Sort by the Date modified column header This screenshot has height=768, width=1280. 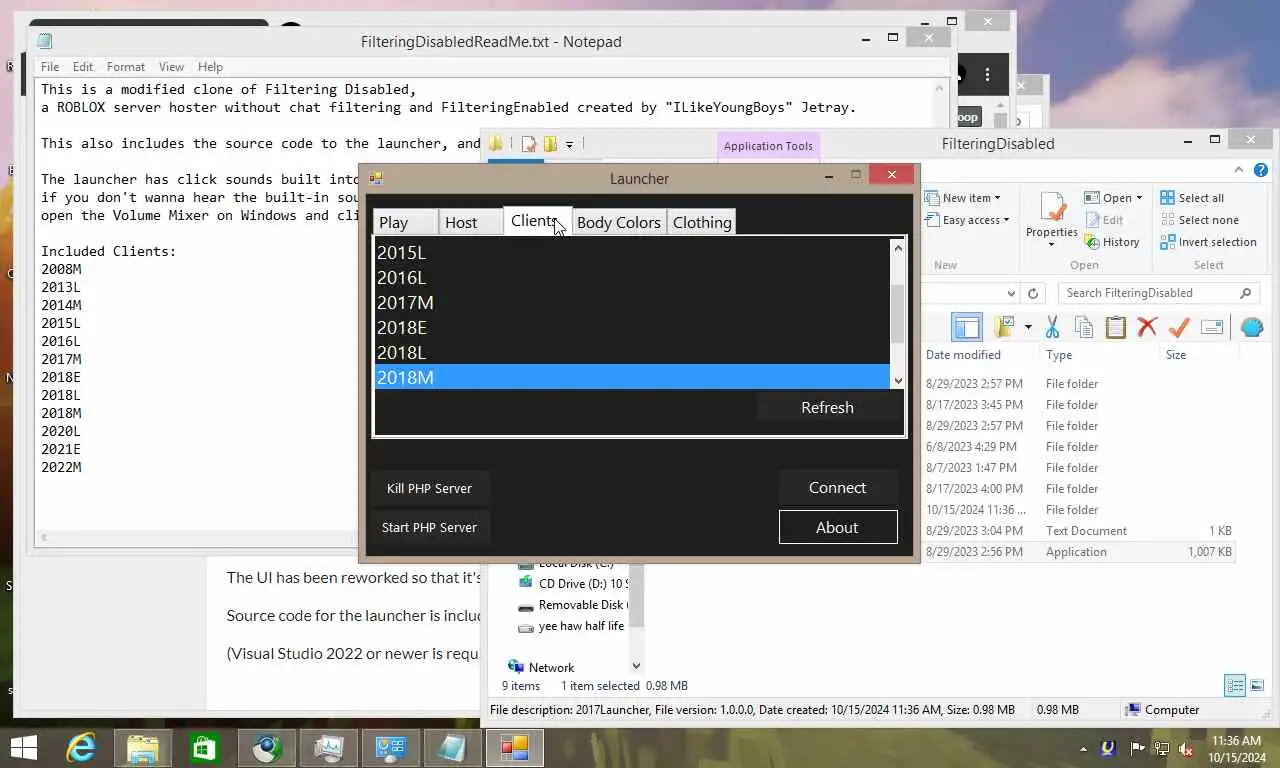[x=963, y=355]
